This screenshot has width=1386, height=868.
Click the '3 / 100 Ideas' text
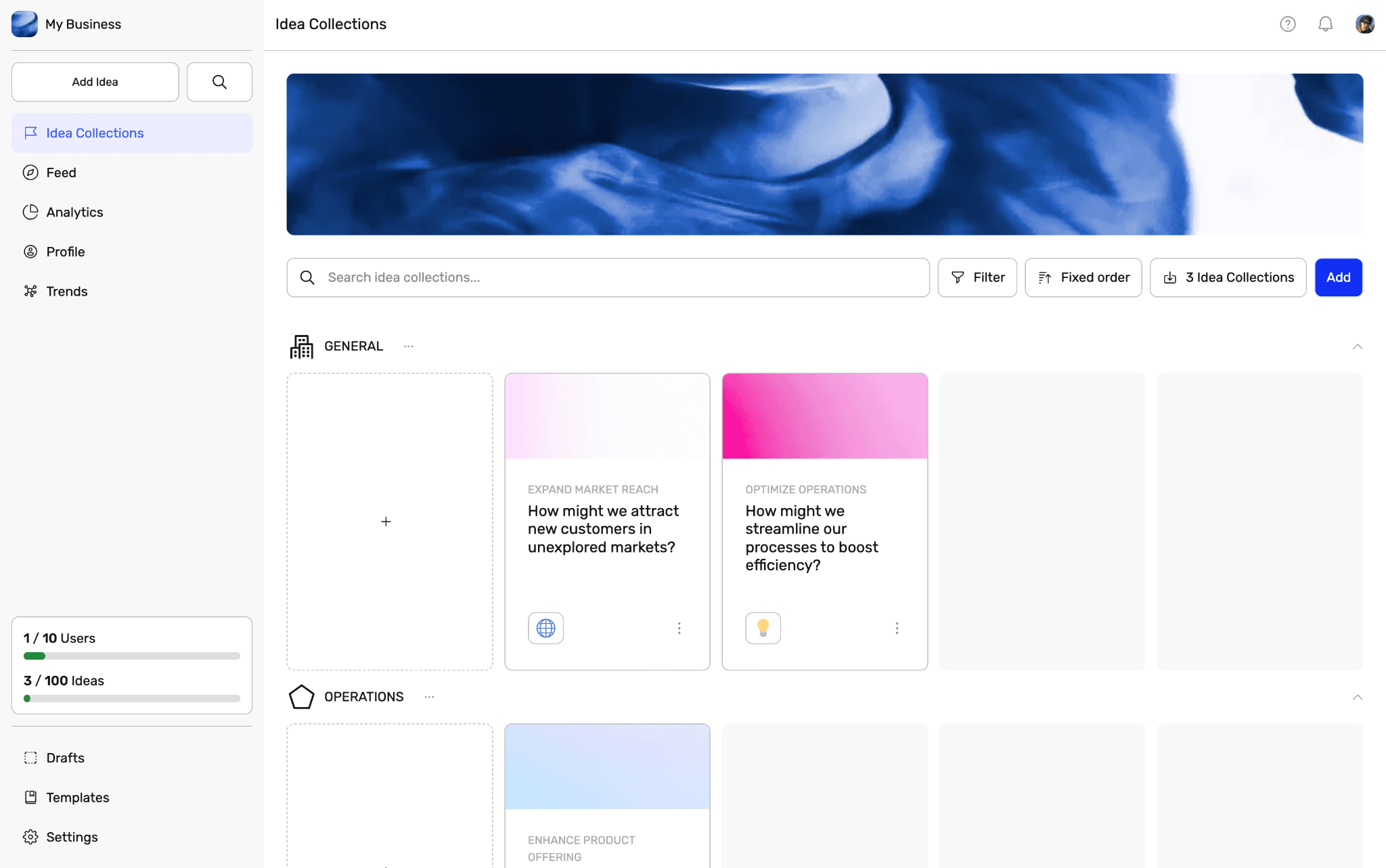coord(64,681)
